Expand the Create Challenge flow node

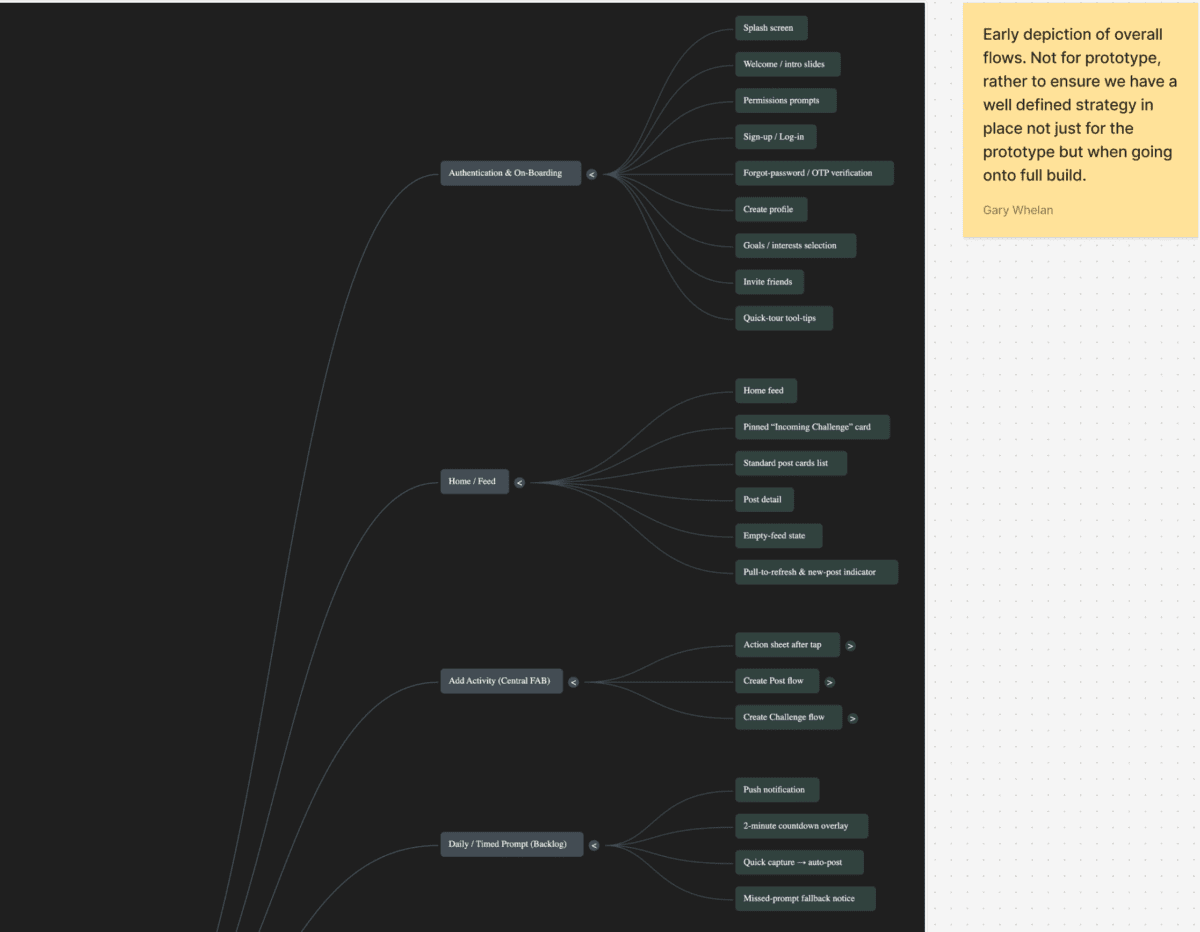pos(852,718)
